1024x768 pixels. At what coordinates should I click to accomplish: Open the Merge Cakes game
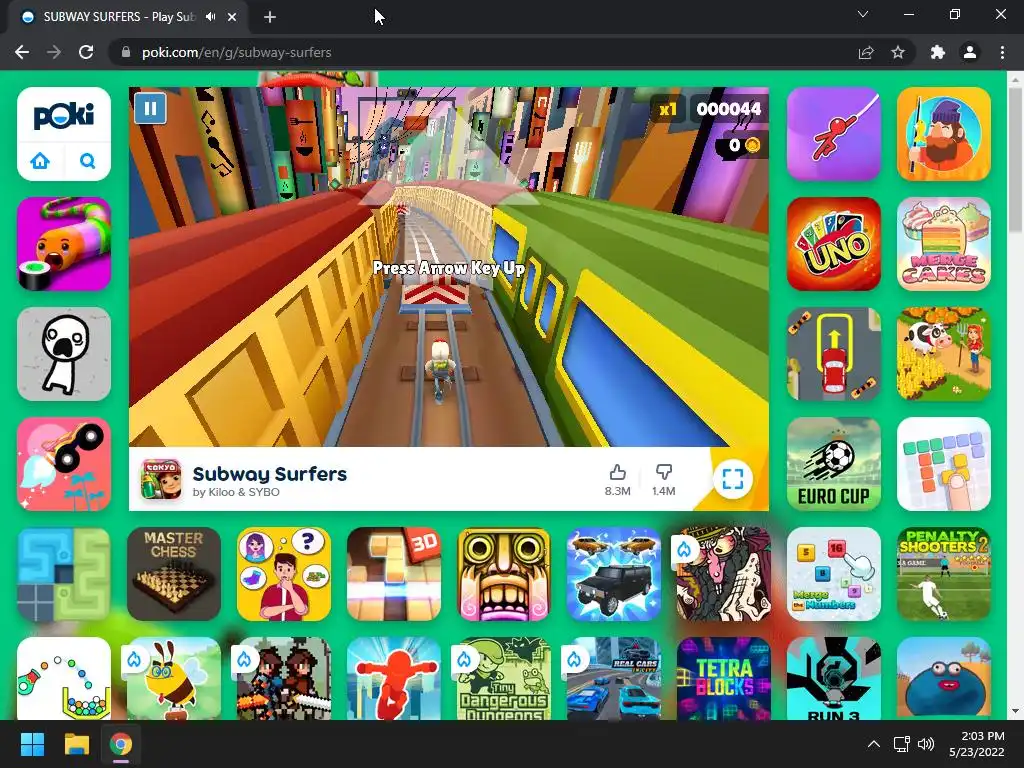coord(944,244)
